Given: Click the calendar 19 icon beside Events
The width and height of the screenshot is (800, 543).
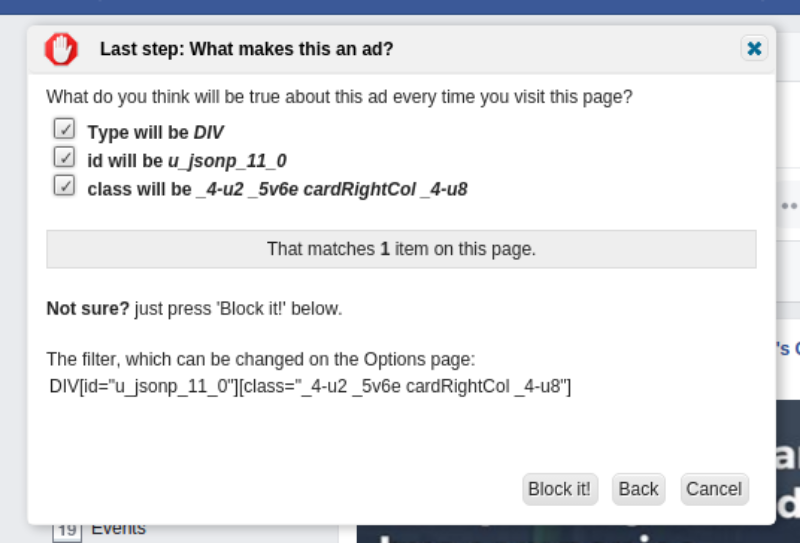Looking at the screenshot, I should 67,532.
